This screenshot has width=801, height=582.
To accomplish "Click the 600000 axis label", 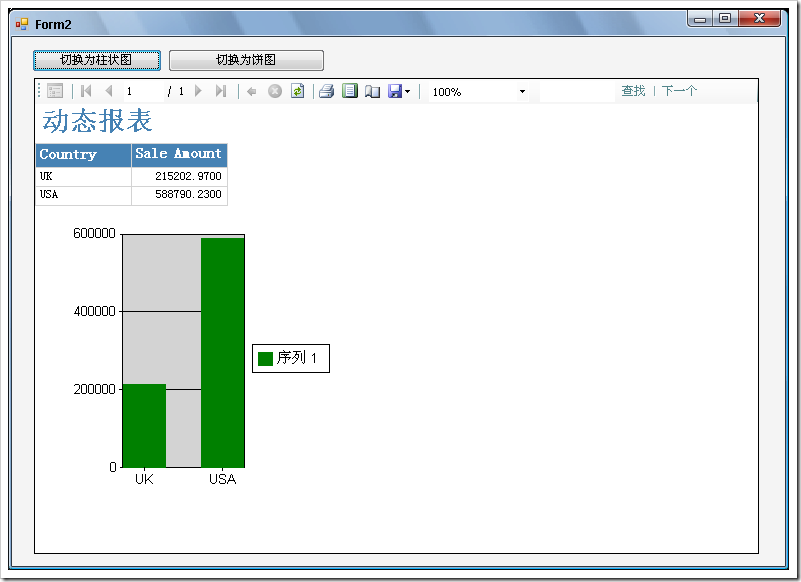I will (x=95, y=234).
